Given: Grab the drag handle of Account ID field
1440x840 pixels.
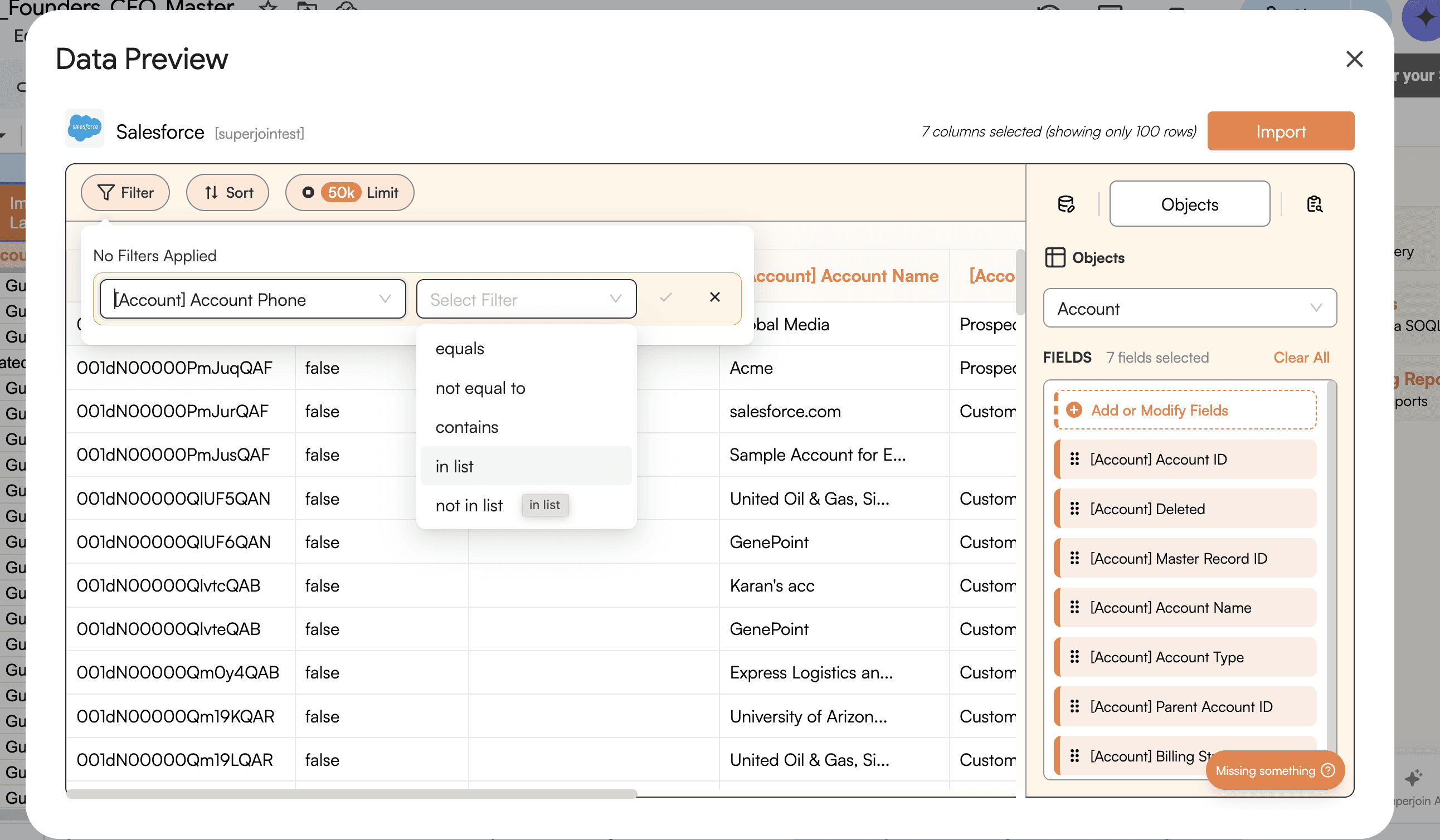Looking at the screenshot, I should click(1074, 459).
